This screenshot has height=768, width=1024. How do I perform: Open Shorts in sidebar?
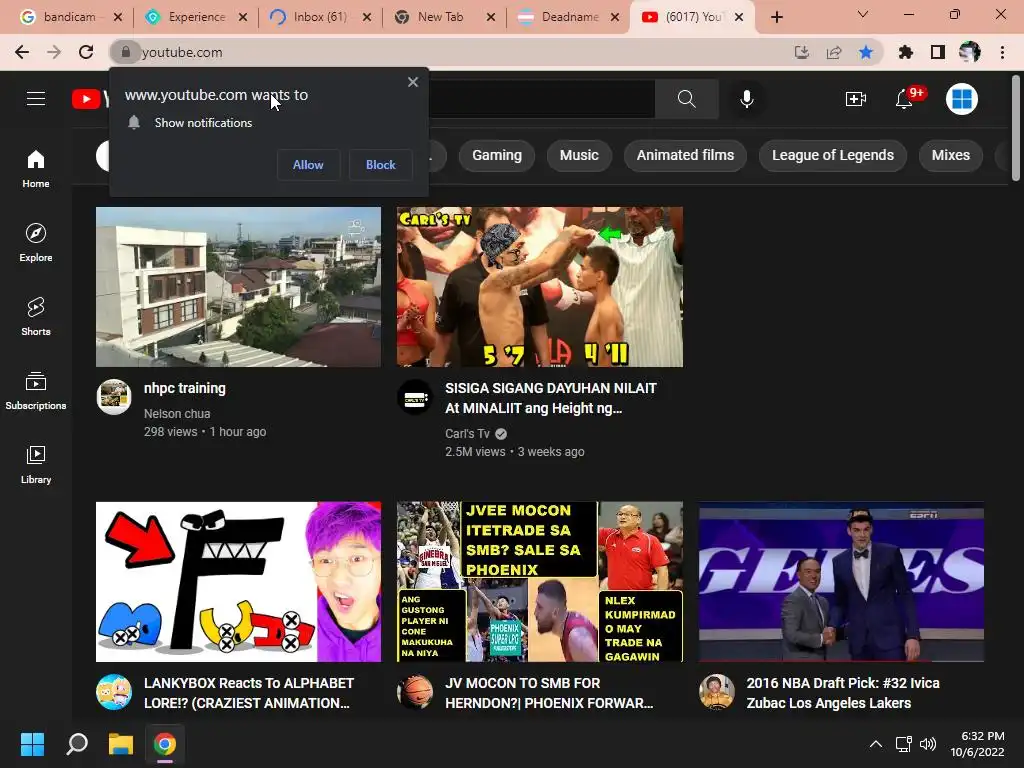pyautogui.click(x=36, y=317)
